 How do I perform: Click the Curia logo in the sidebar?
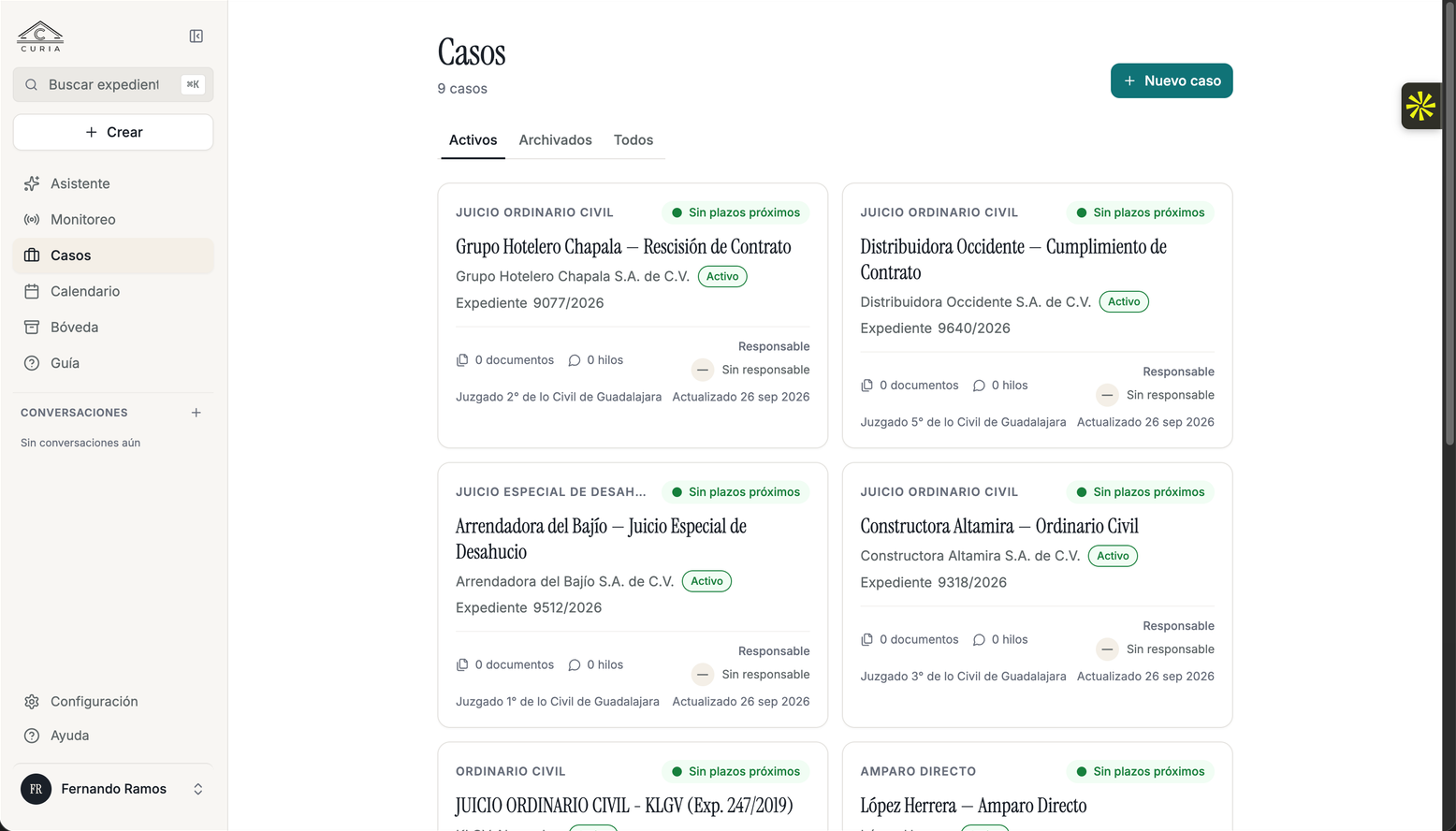40,36
